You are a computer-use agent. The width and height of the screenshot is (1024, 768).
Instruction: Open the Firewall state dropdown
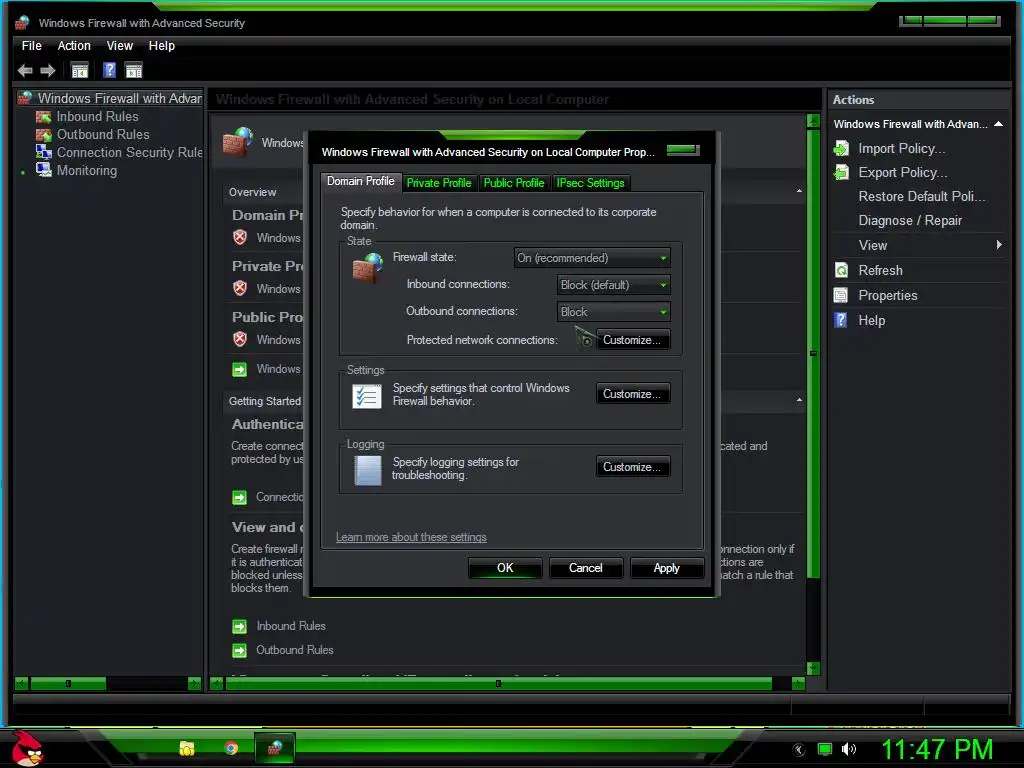[592, 258]
